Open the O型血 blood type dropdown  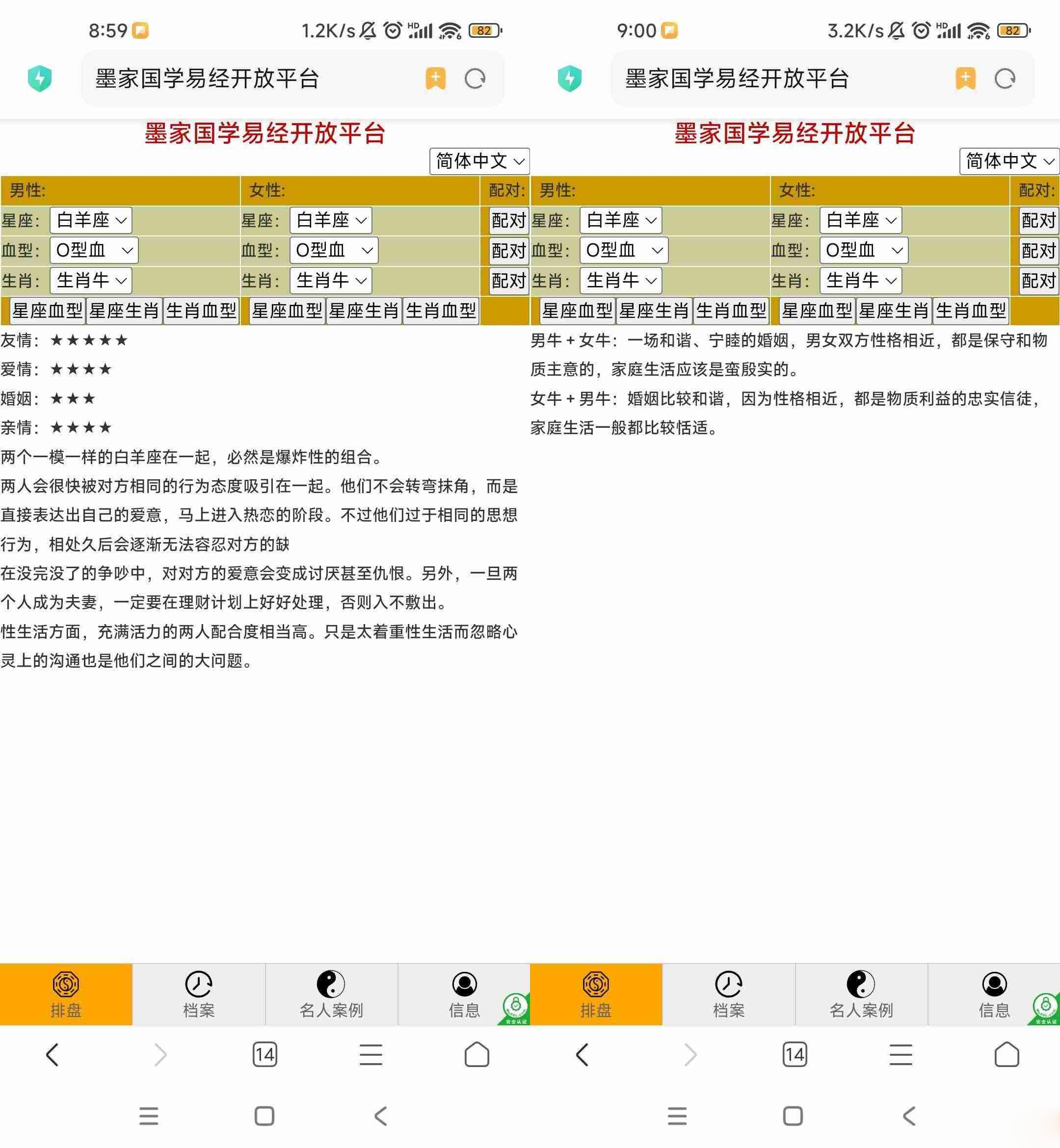(x=94, y=251)
